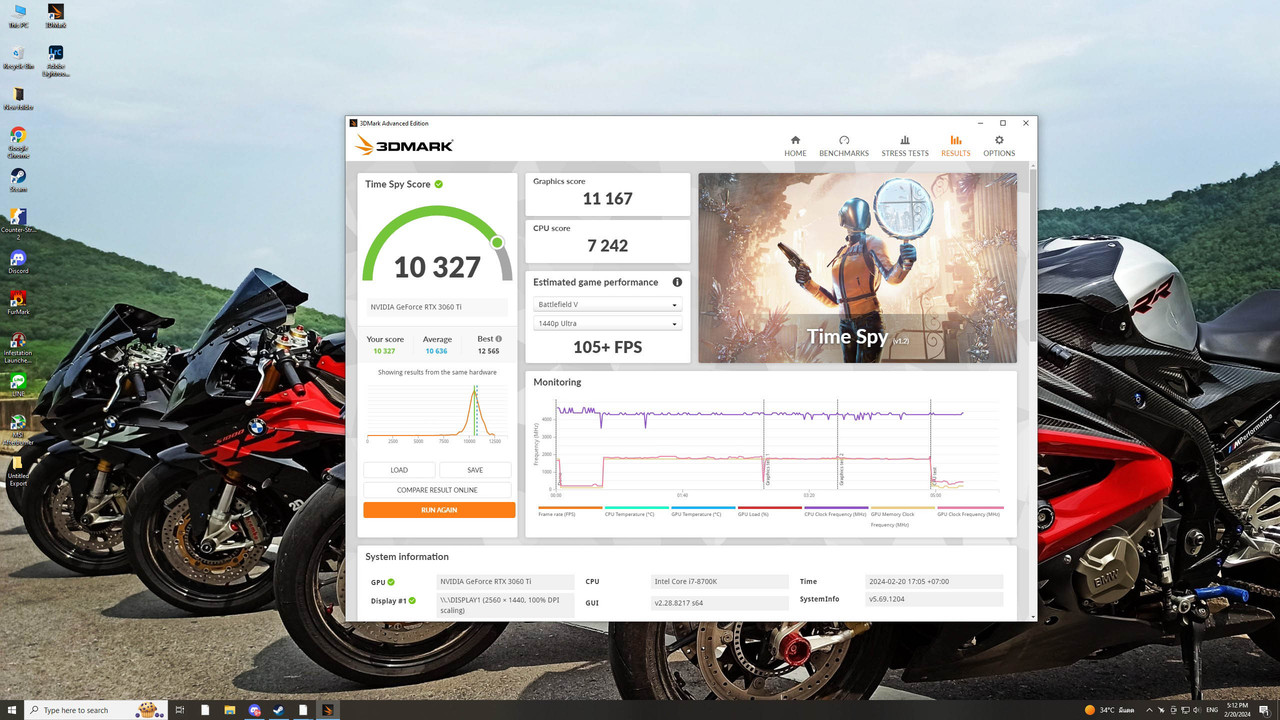Click the green check next to Display #1
1280x720 pixels.
tap(412, 600)
